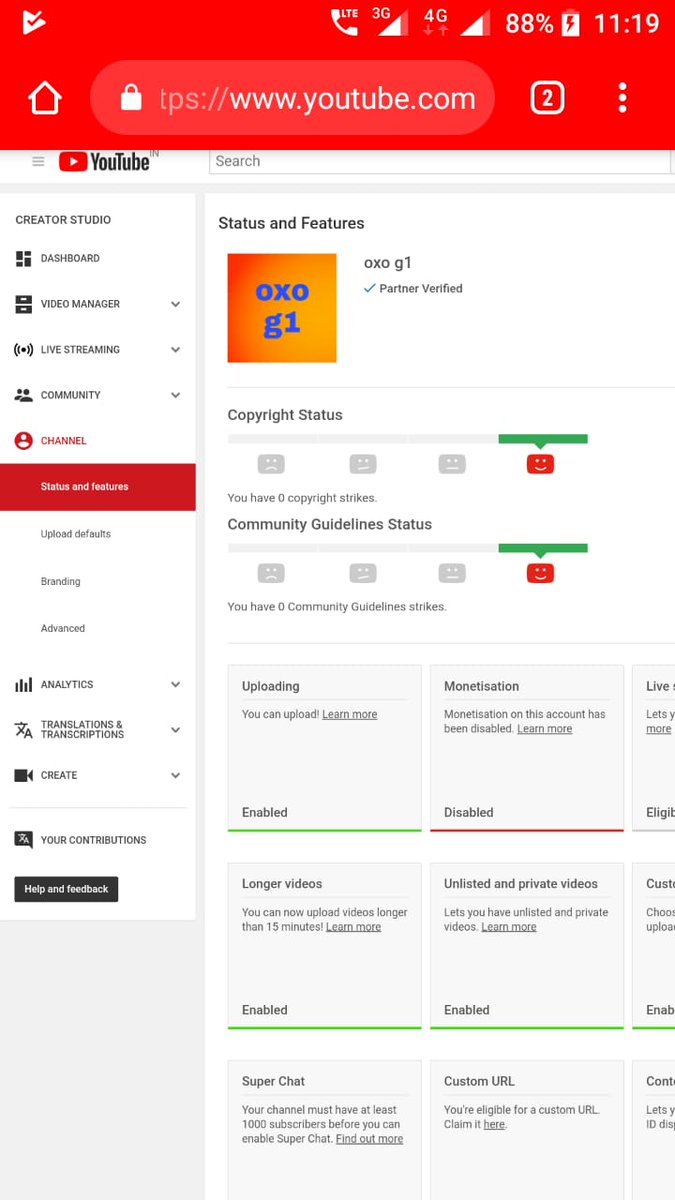
Task: Click the Creator Studio heading
Action: pyautogui.click(x=63, y=220)
